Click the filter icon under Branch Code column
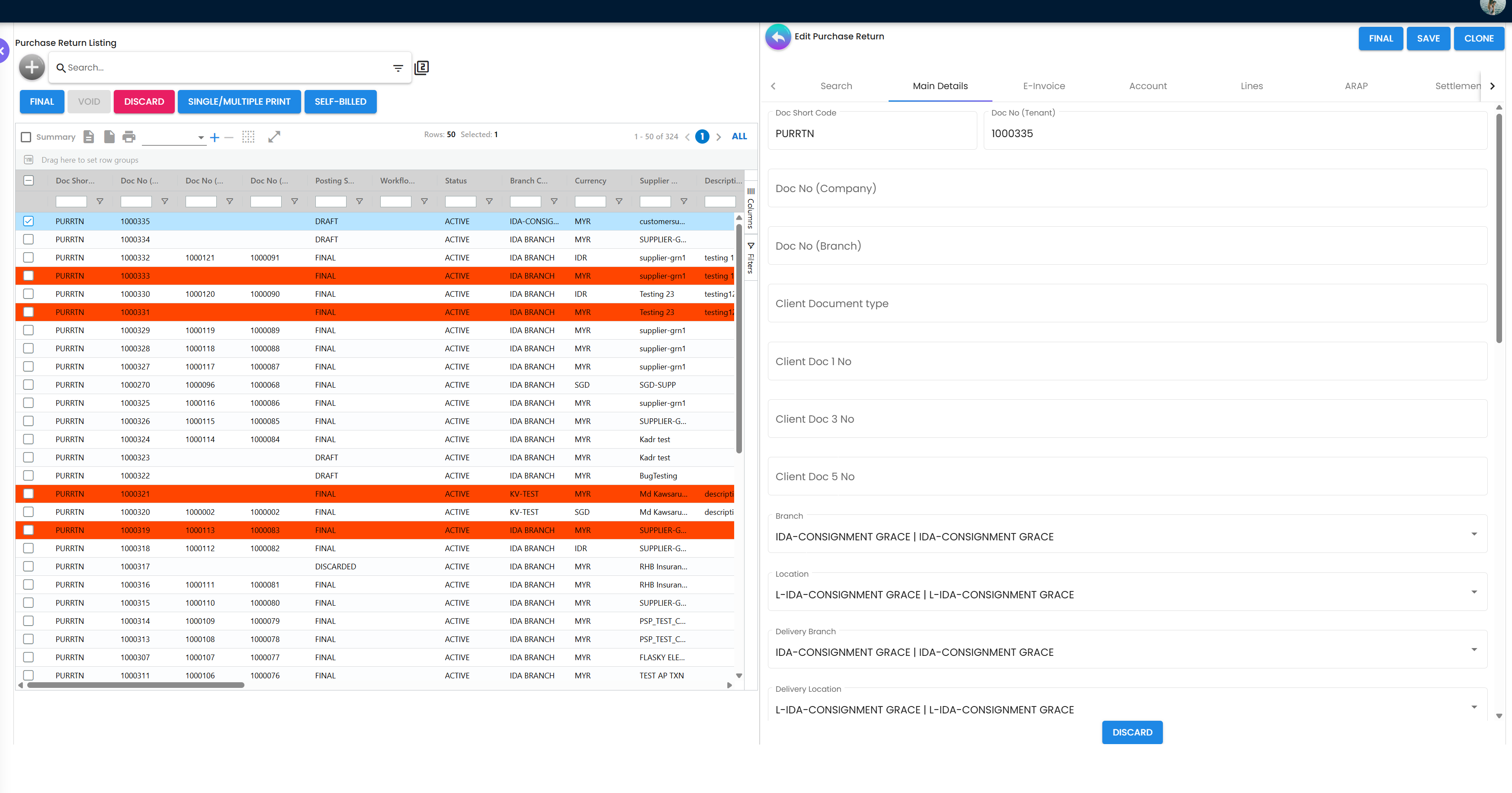 553,201
